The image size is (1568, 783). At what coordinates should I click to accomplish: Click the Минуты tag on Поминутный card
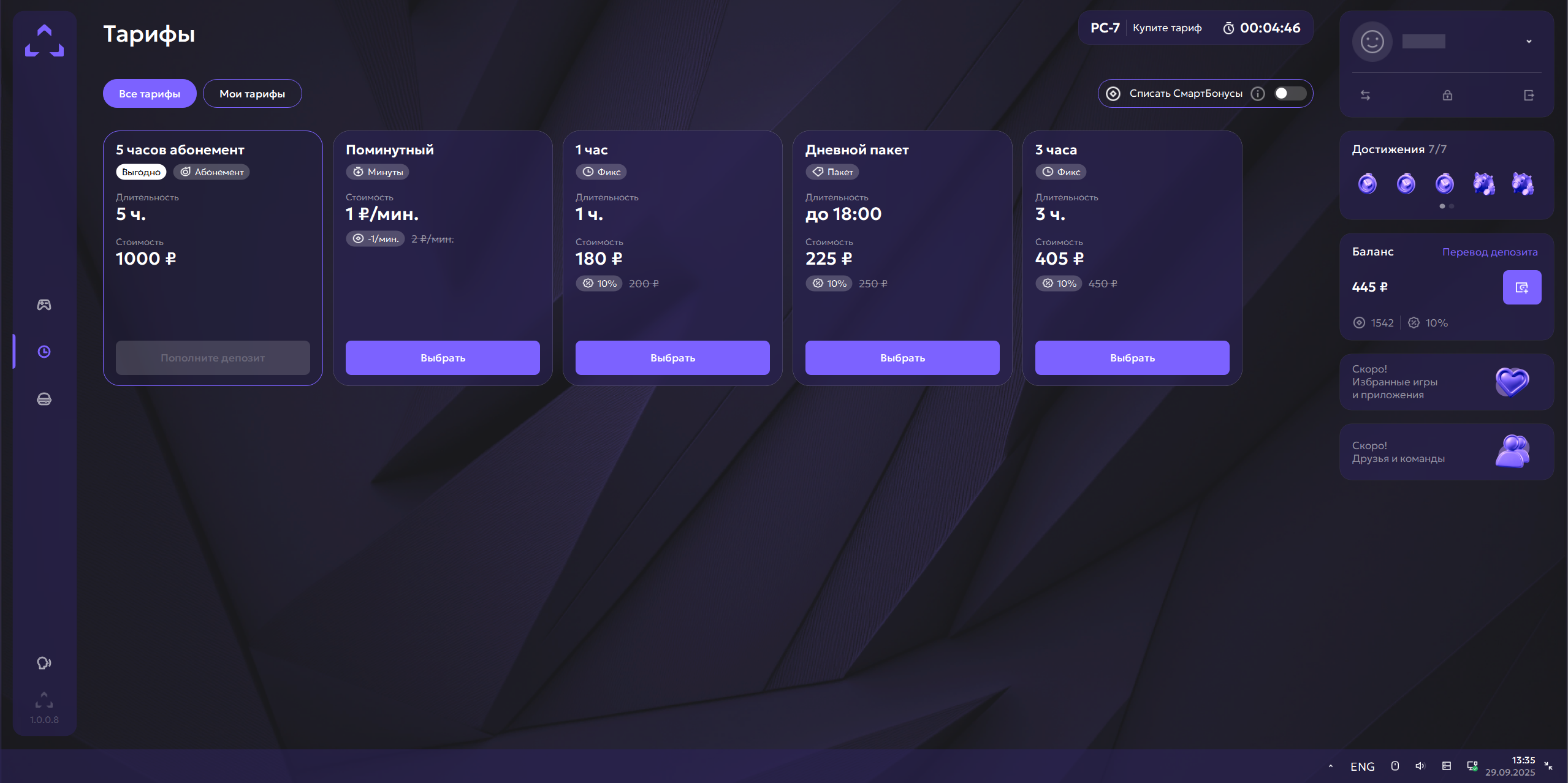click(378, 172)
